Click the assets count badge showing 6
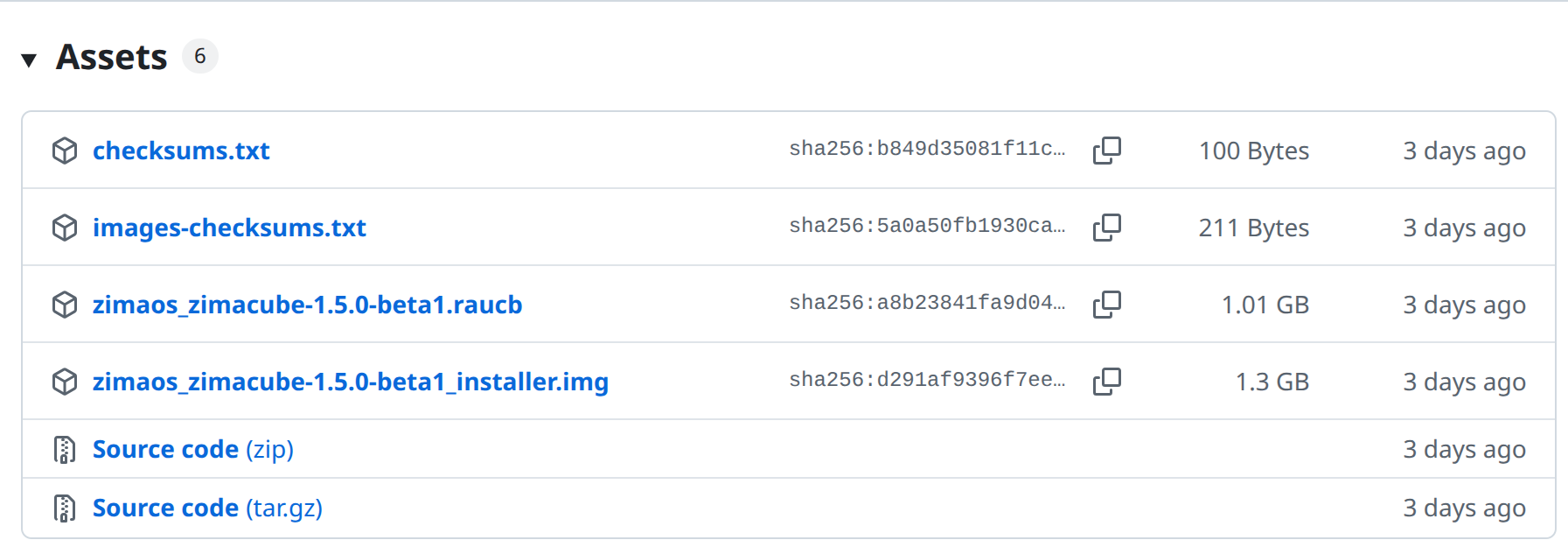This screenshot has width=1568, height=554. click(200, 56)
